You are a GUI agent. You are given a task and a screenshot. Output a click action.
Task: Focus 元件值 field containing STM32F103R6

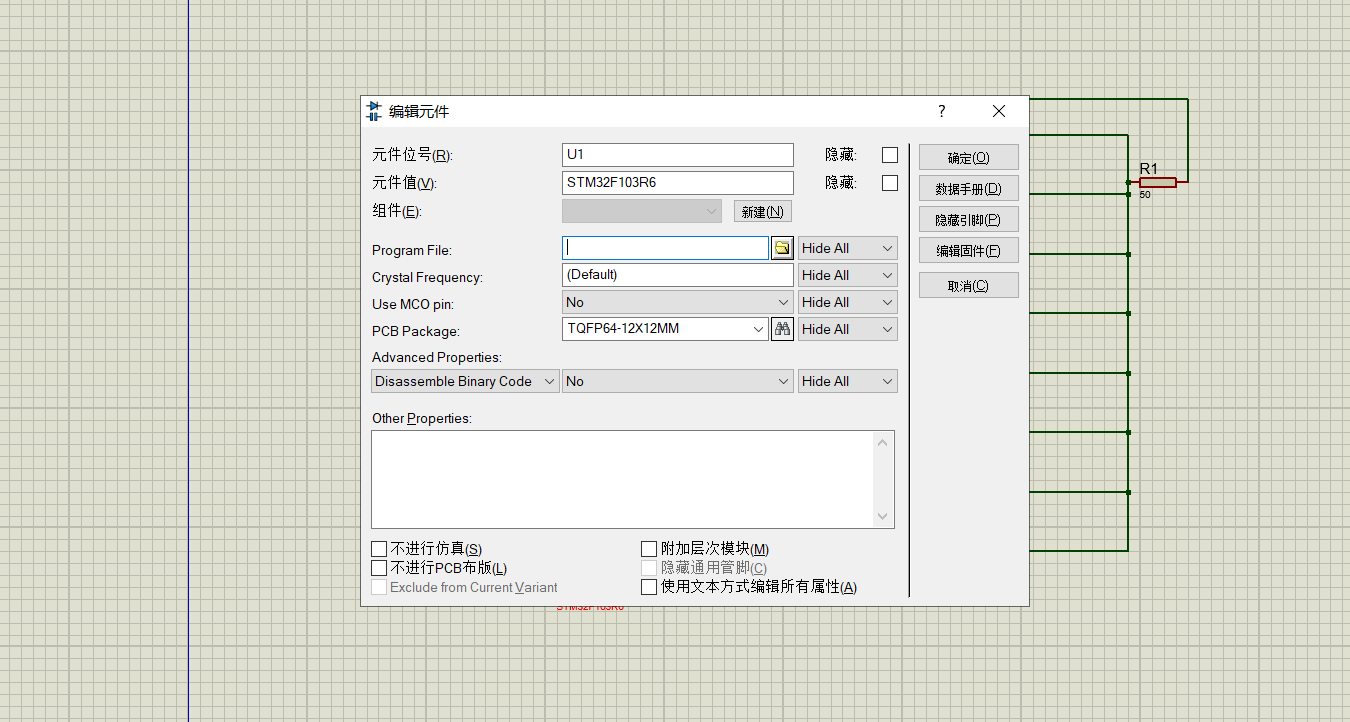point(678,183)
